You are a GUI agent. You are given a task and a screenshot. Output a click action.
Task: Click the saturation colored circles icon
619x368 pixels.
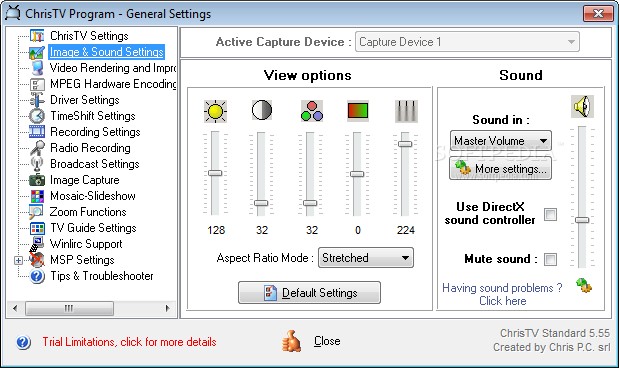pyautogui.click(x=312, y=111)
